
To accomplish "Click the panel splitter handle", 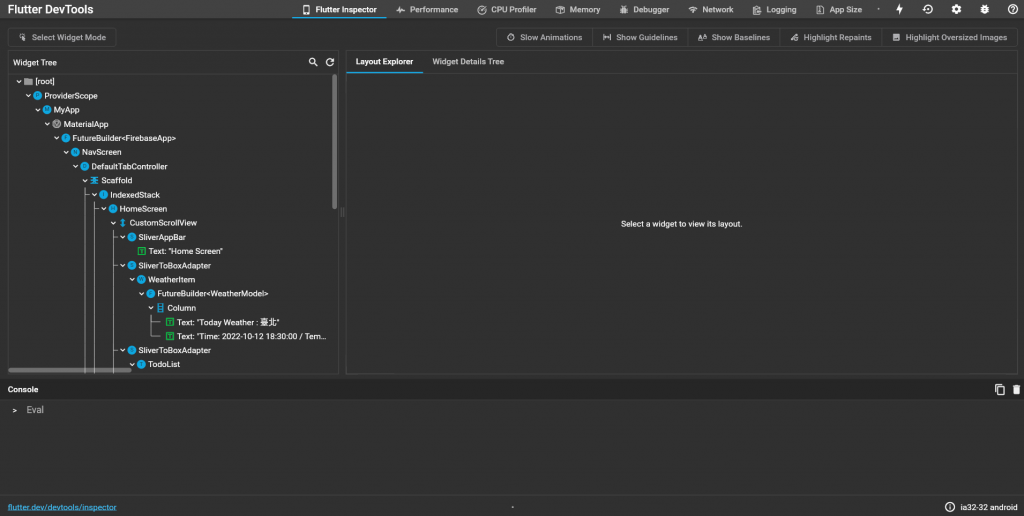I will 342,212.
